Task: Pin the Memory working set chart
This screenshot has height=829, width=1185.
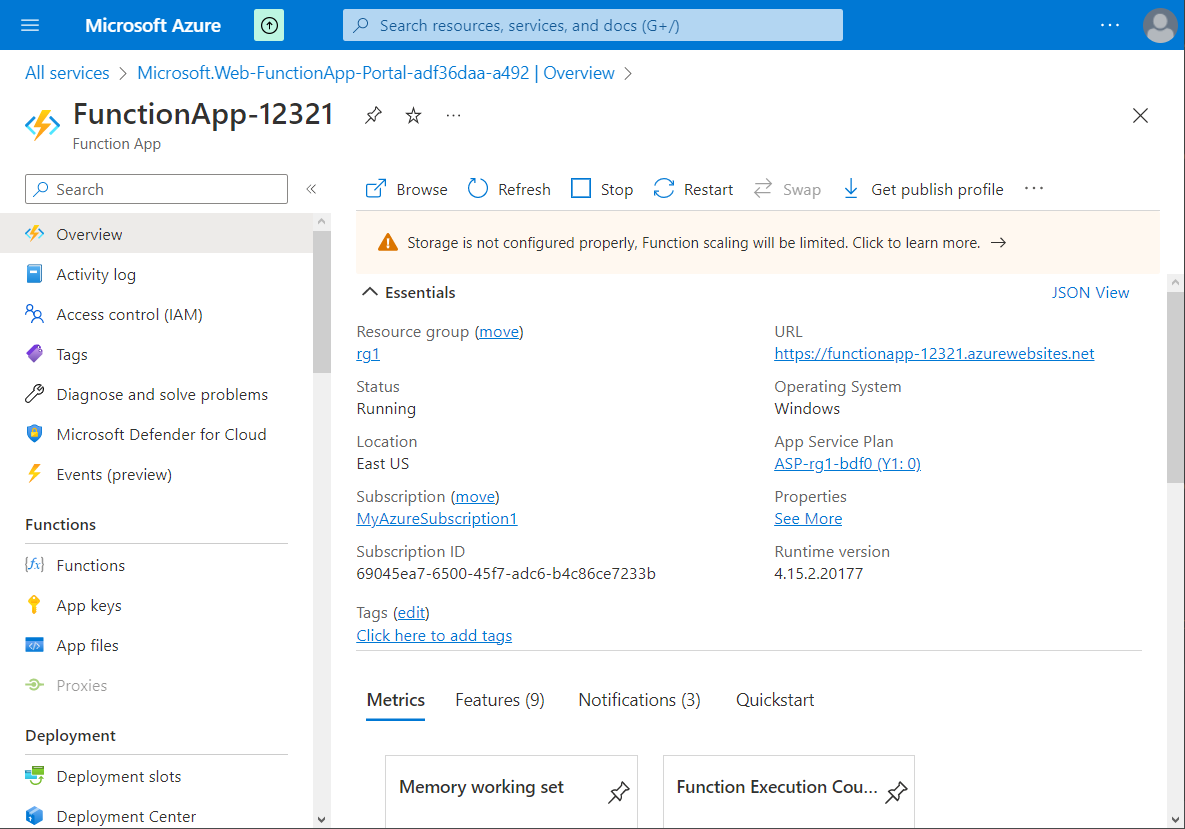Action: [619, 791]
